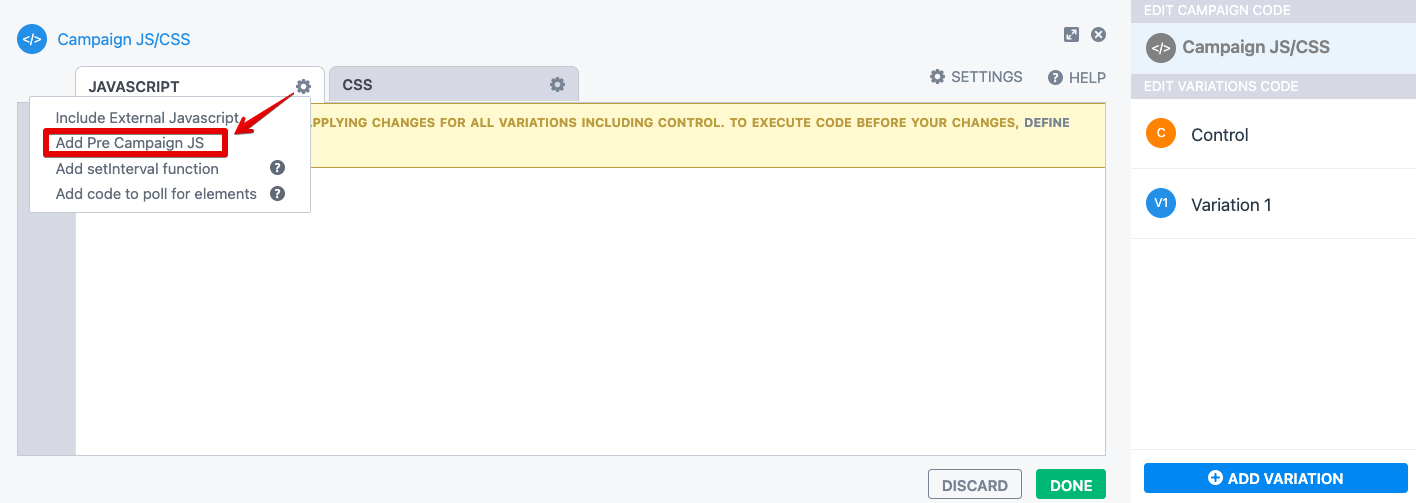Select the JAVASCRIPT tab

134,87
